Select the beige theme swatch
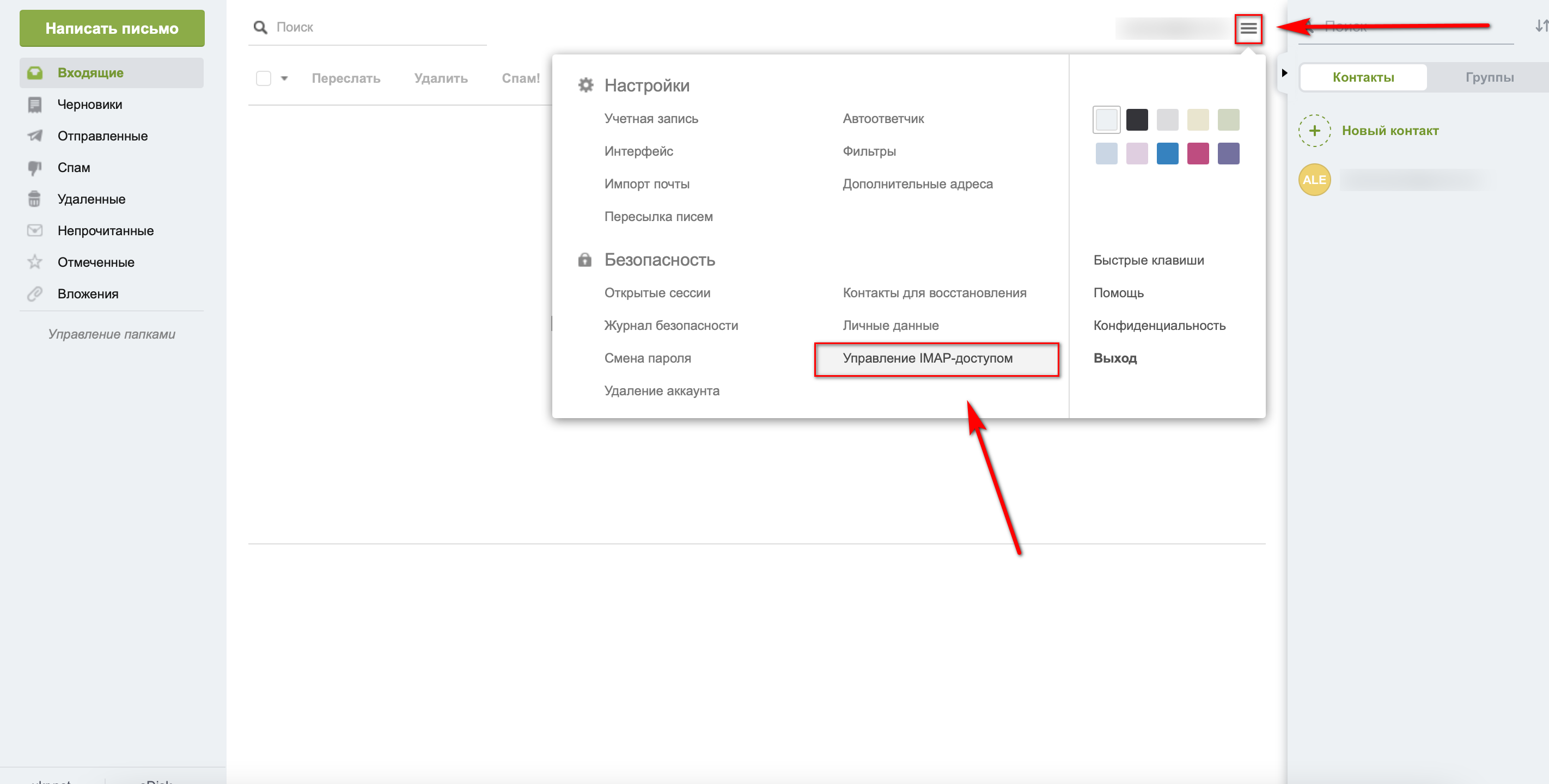The width and height of the screenshot is (1549, 784). (x=1197, y=120)
